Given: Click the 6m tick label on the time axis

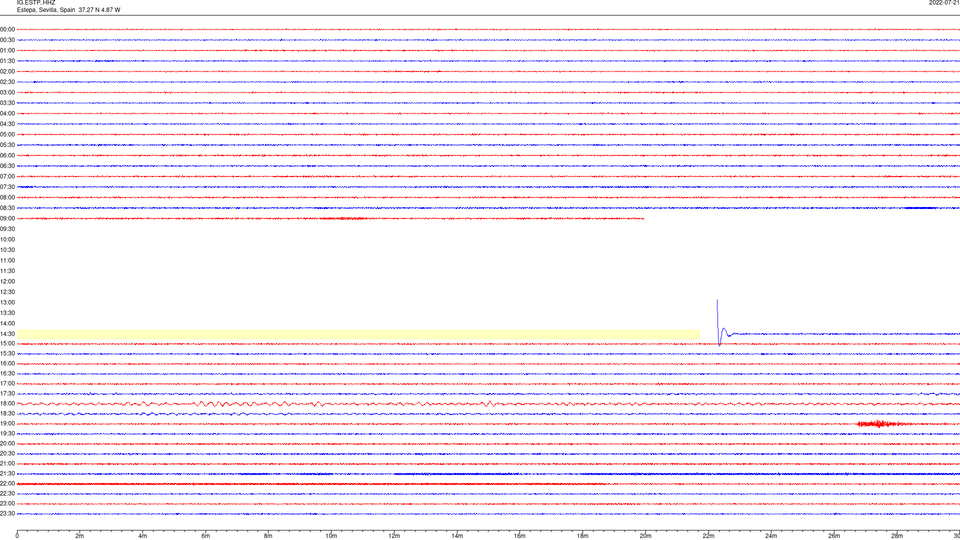Looking at the screenshot, I should pyautogui.click(x=206, y=536).
